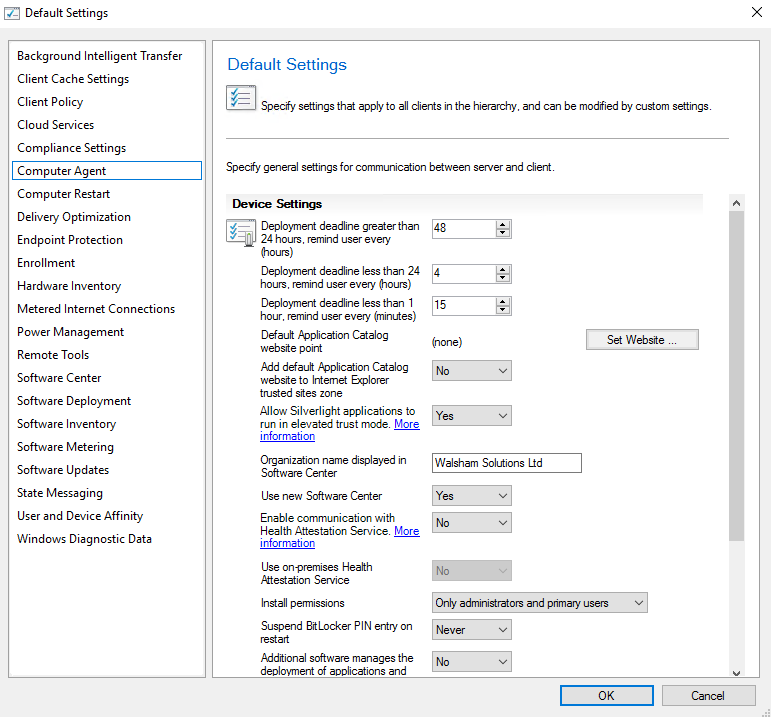
Task: Open User and Device Affinity
Action: (x=80, y=516)
